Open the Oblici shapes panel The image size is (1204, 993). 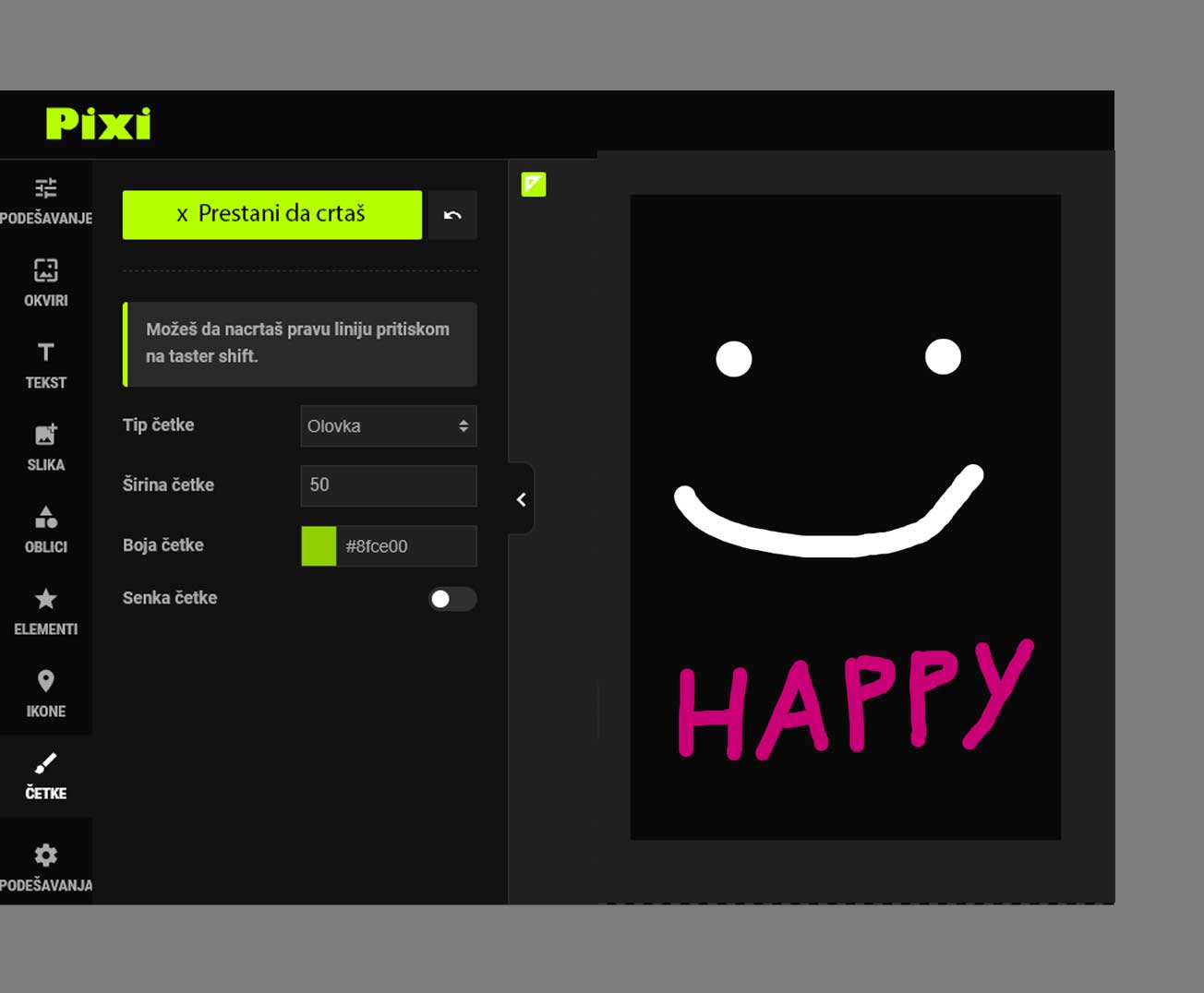click(x=45, y=529)
